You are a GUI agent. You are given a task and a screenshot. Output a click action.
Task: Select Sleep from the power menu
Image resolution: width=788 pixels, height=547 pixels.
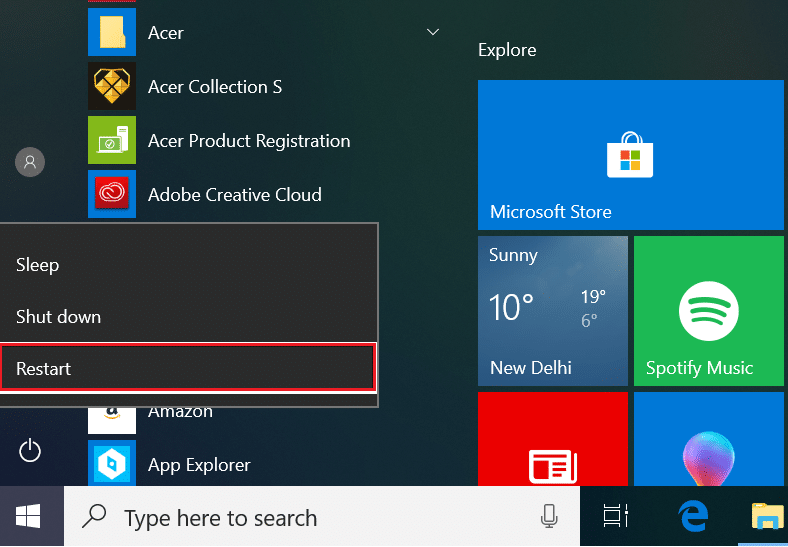(38, 265)
